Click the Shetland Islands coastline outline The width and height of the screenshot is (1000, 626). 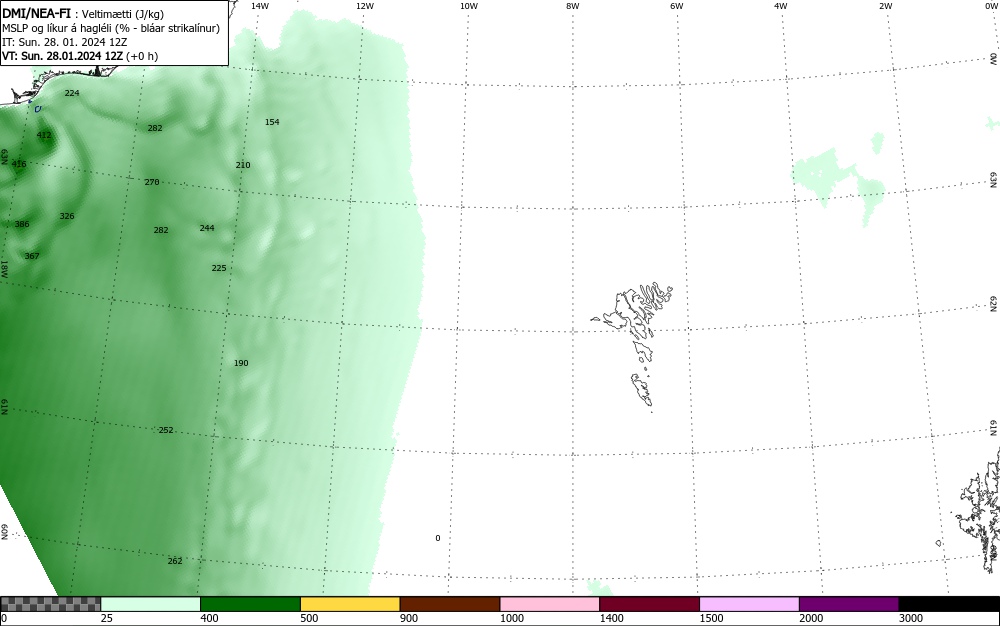pyautogui.click(x=978, y=510)
